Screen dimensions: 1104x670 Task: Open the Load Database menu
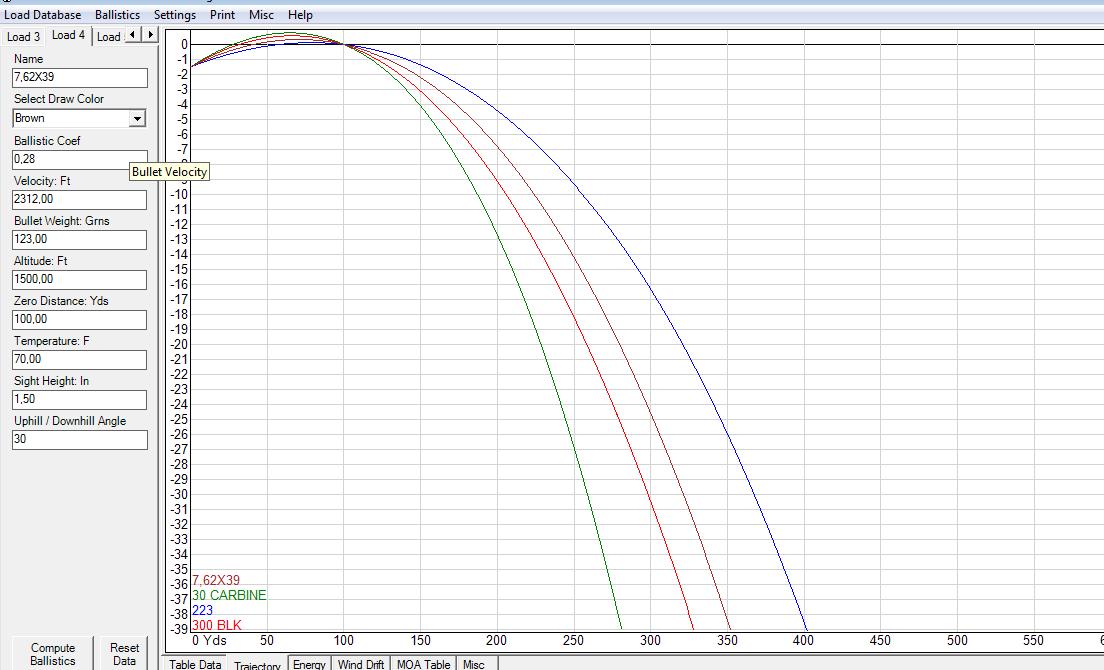coord(43,15)
